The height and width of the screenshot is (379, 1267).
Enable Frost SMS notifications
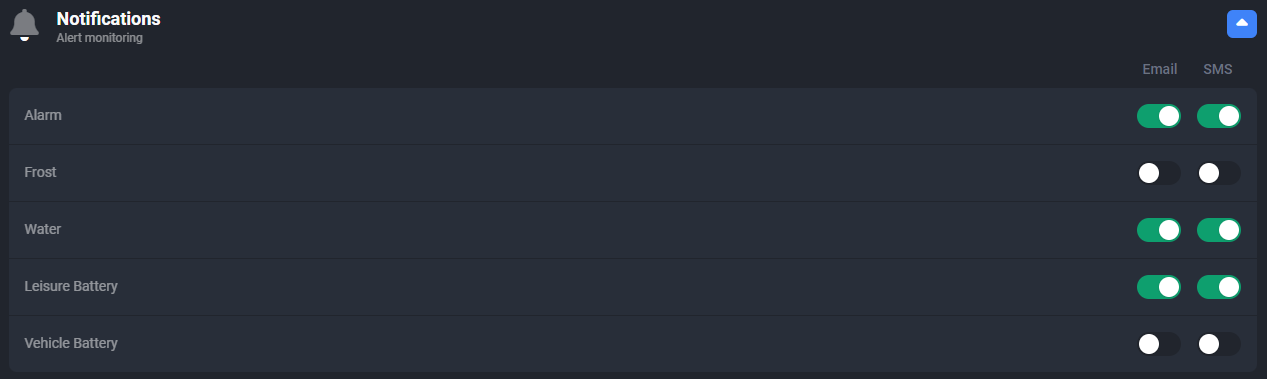[1219, 173]
